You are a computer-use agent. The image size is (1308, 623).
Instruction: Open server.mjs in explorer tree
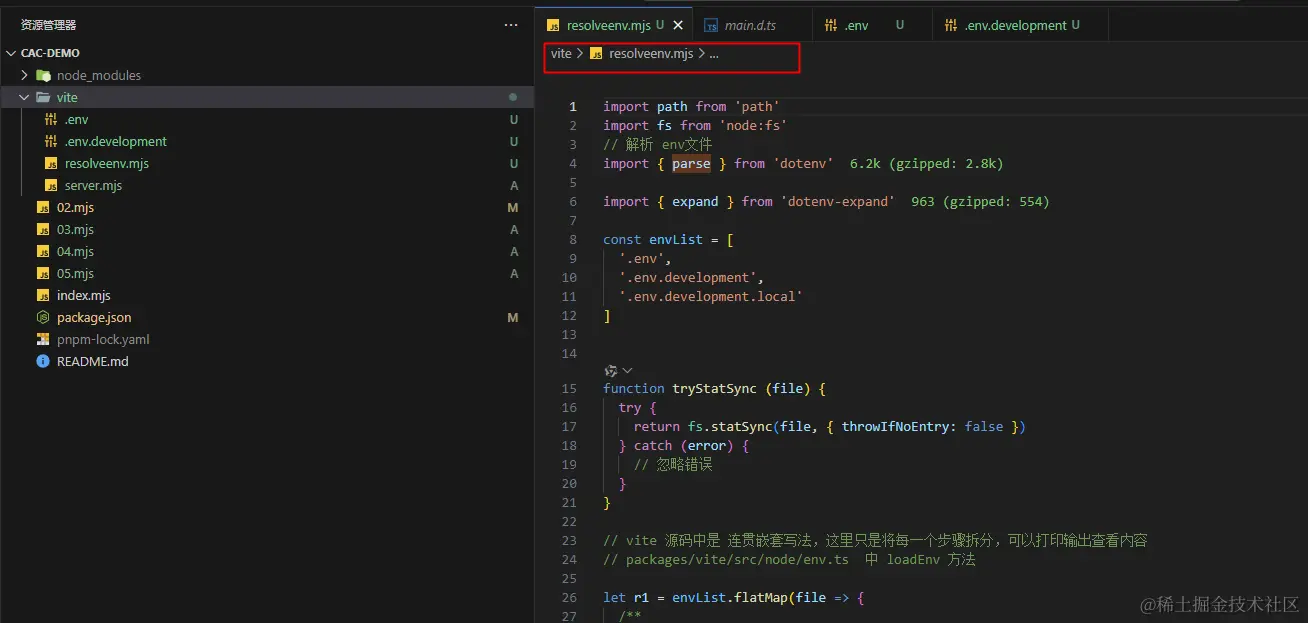point(93,185)
